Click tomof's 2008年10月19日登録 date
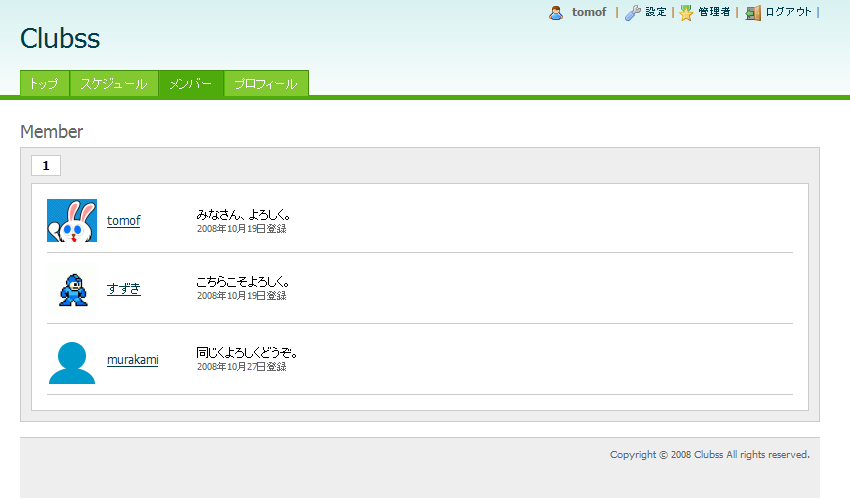The image size is (850, 499). (241, 229)
